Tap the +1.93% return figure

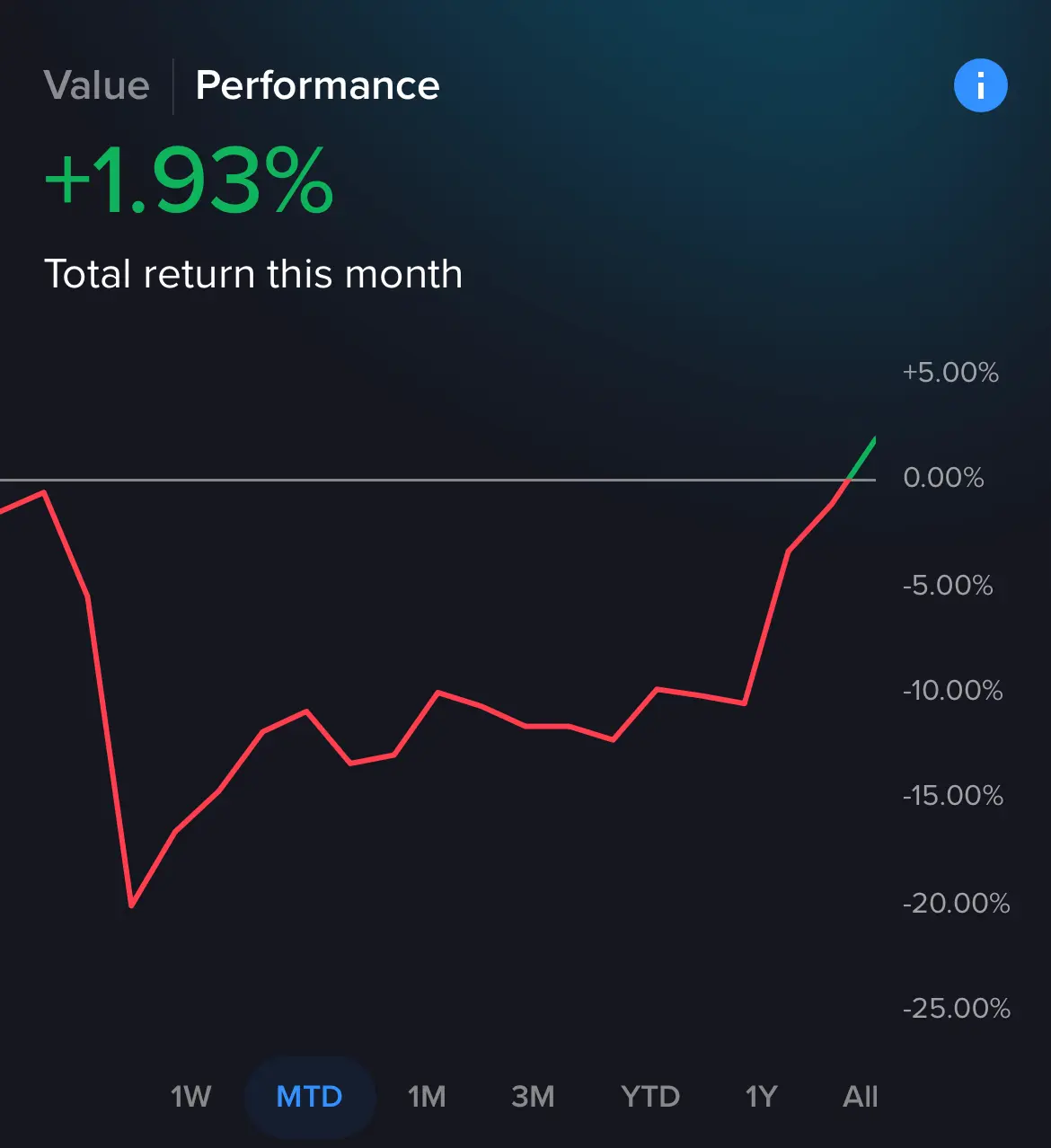click(190, 181)
